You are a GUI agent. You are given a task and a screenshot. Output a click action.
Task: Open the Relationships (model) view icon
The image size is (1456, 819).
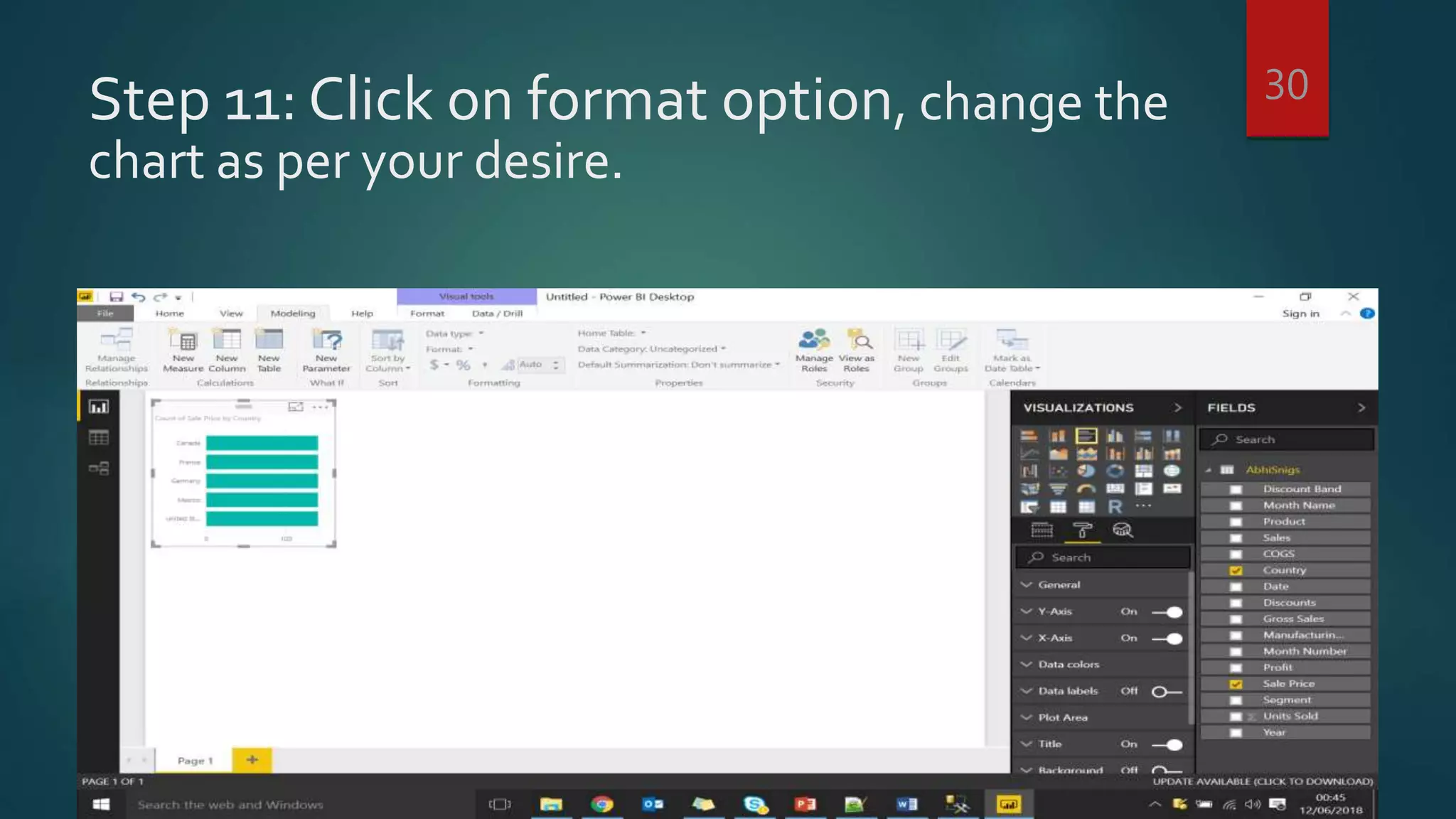[99, 469]
